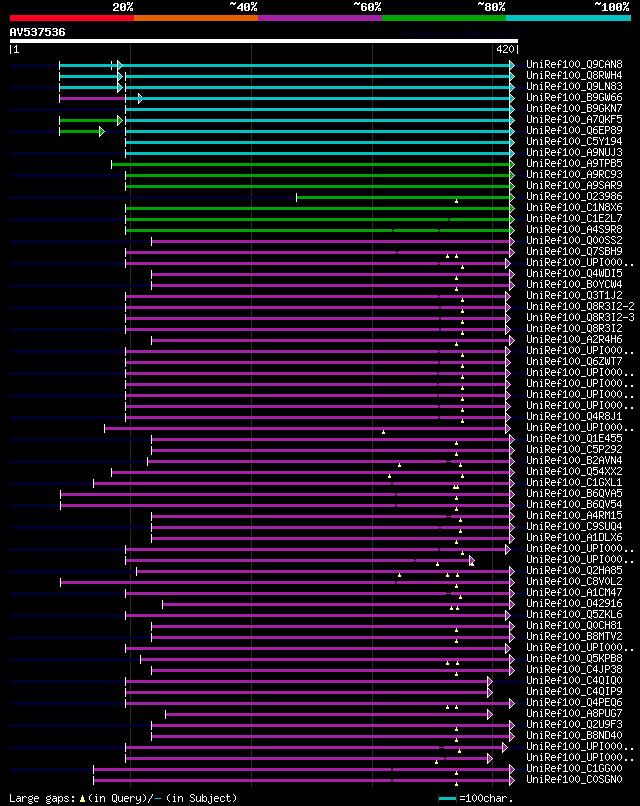This screenshot has height=806, width=640.
Task: Click the cyan =100char. scale sample
Action: point(447,799)
